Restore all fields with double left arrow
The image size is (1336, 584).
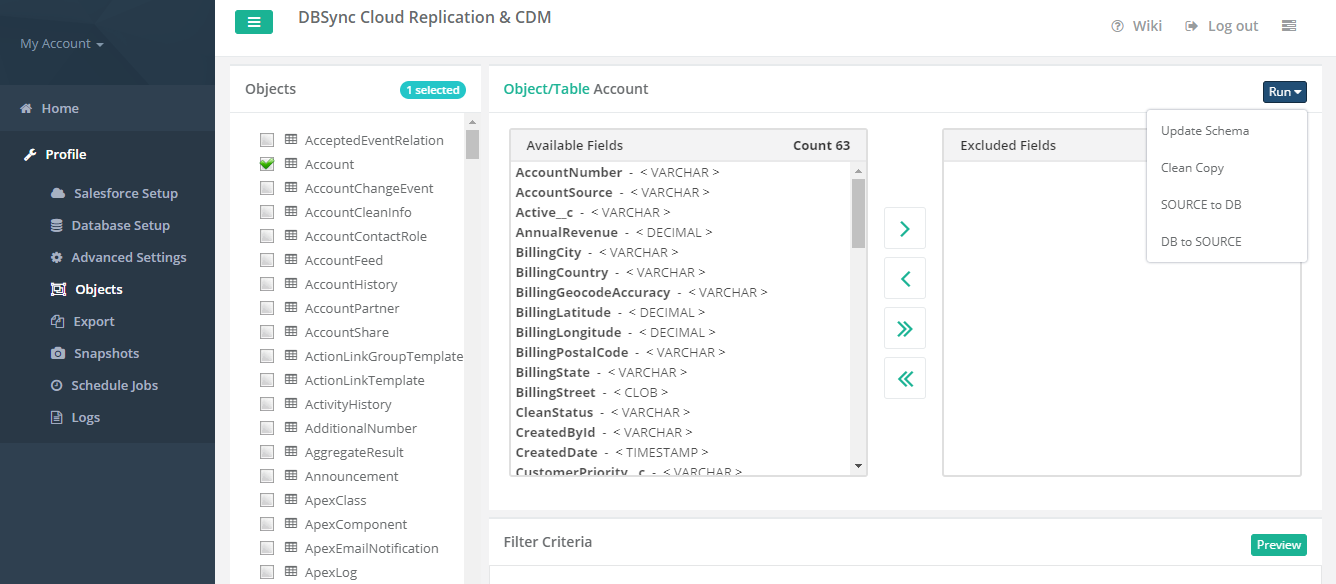pyautogui.click(x=905, y=379)
